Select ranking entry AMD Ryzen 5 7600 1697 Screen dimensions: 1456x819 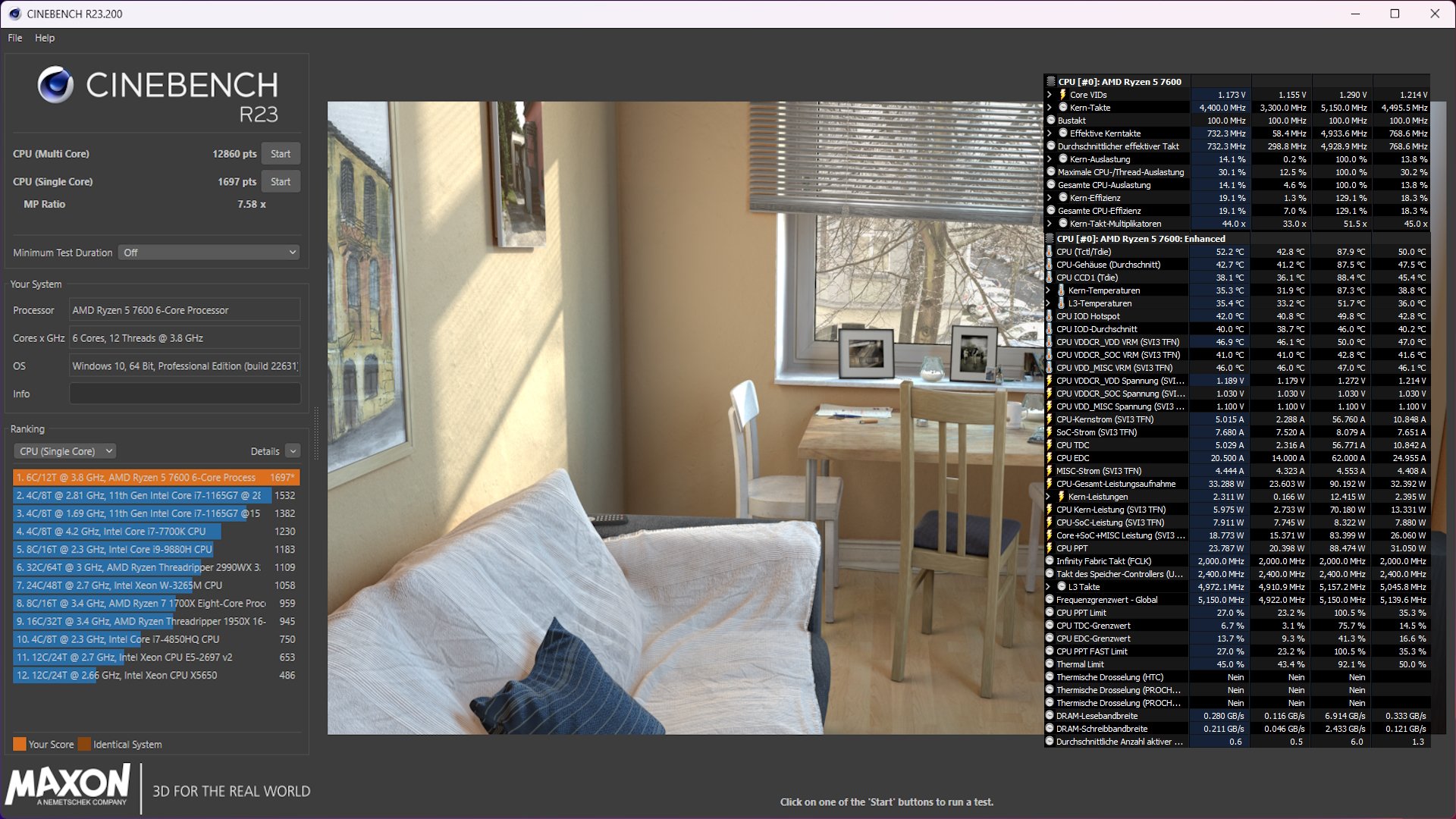click(156, 478)
